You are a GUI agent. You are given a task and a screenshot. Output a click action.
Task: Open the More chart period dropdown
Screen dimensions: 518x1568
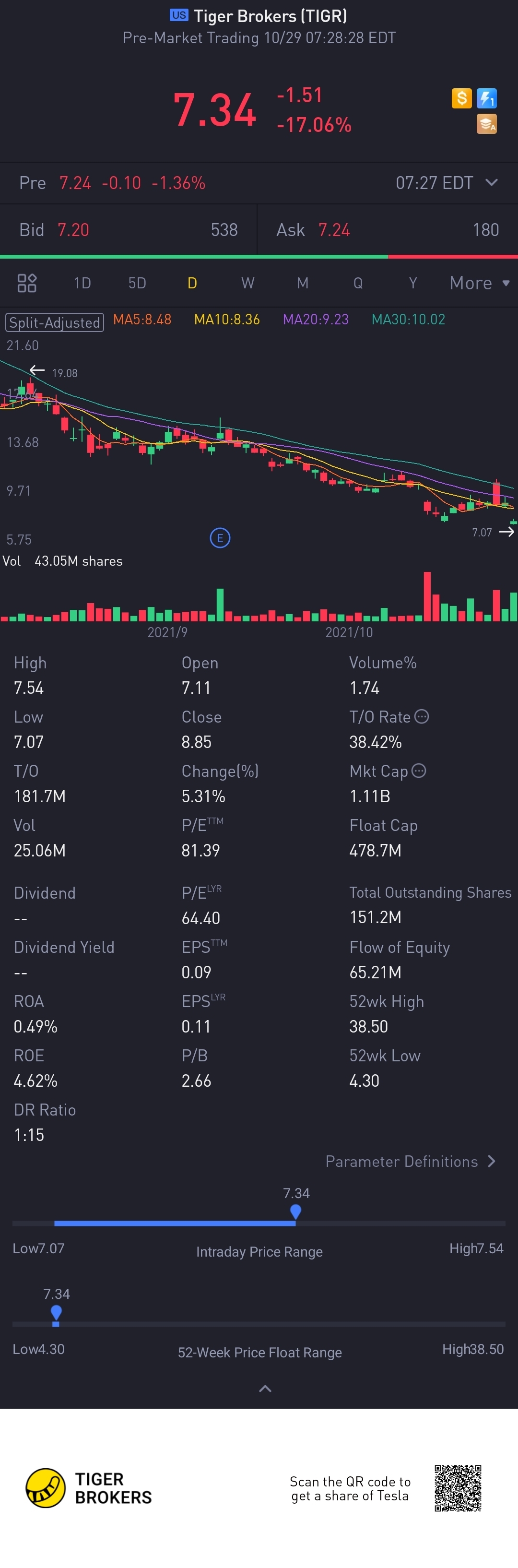479,283
